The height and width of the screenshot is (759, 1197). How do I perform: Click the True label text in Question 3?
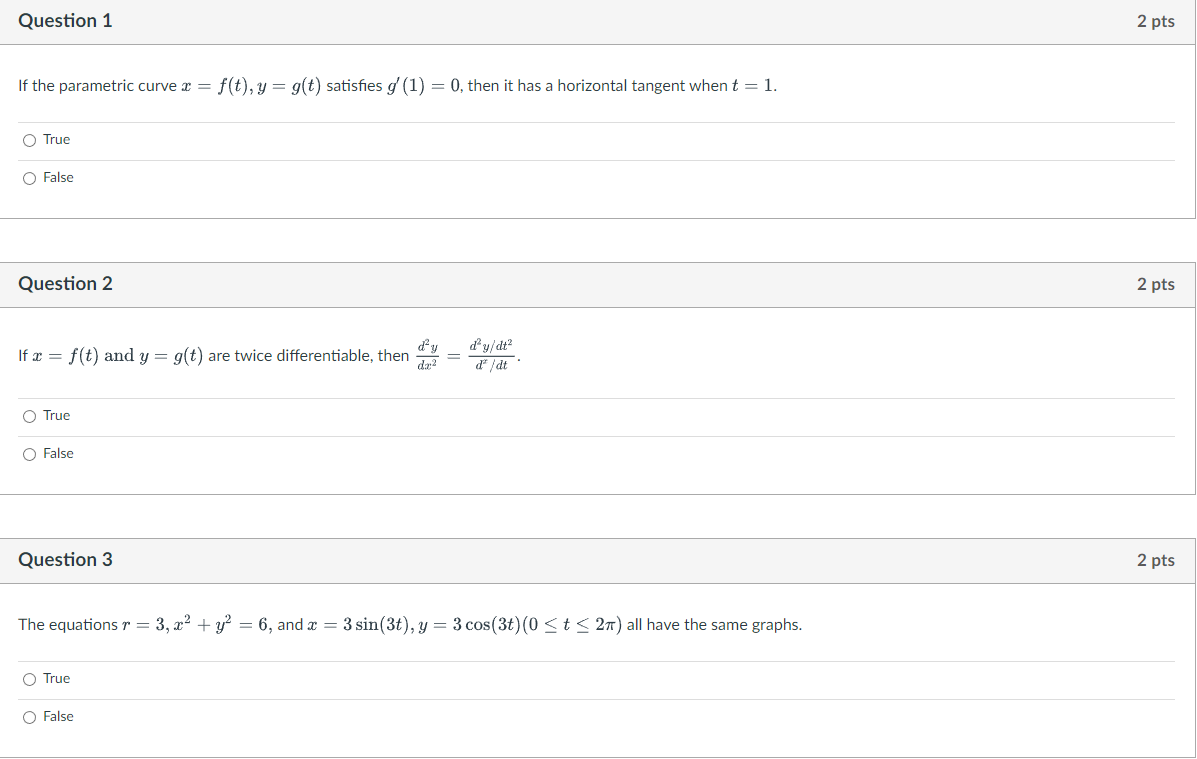(57, 678)
